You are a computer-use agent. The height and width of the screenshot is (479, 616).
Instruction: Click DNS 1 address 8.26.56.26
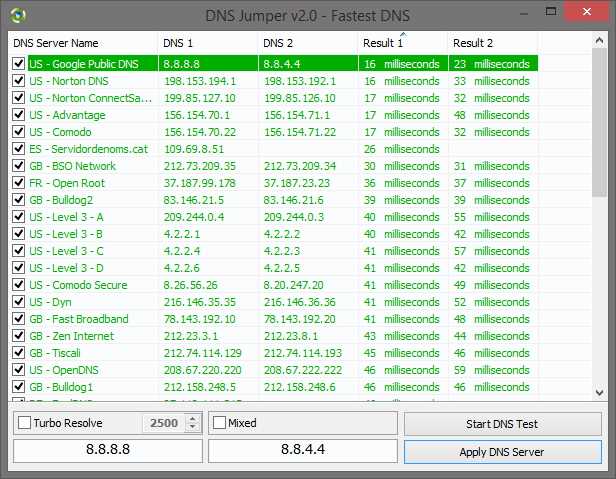[x=191, y=285]
